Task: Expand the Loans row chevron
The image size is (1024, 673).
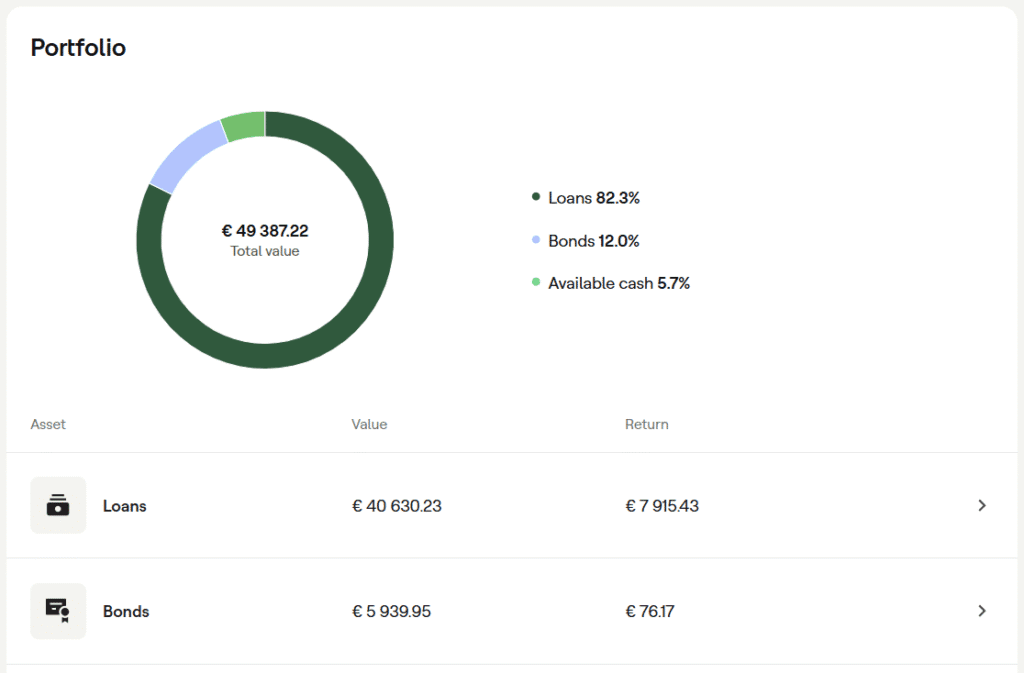Action: [x=982, y=505]
